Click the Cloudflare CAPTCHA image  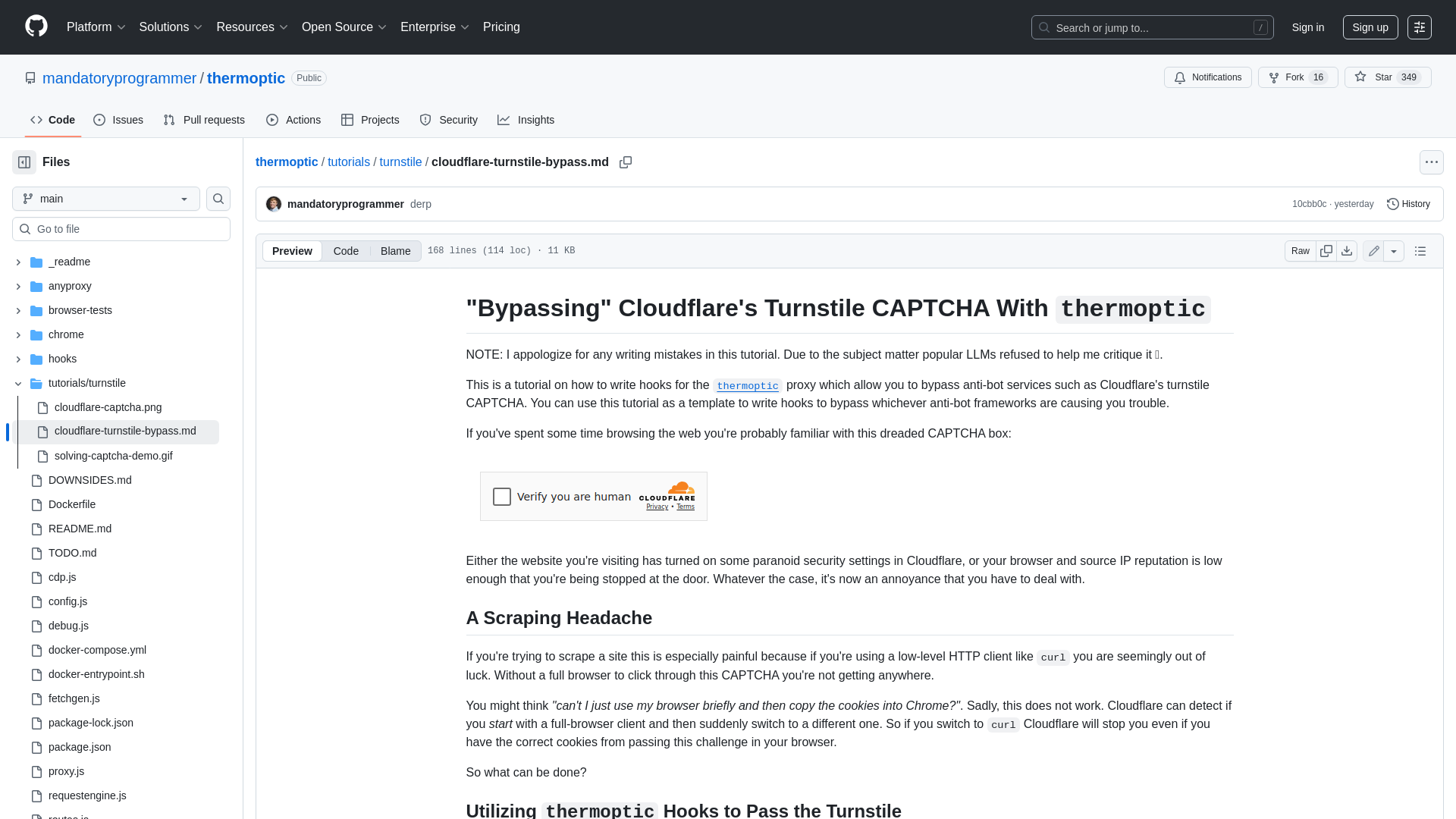click(593, 497)
